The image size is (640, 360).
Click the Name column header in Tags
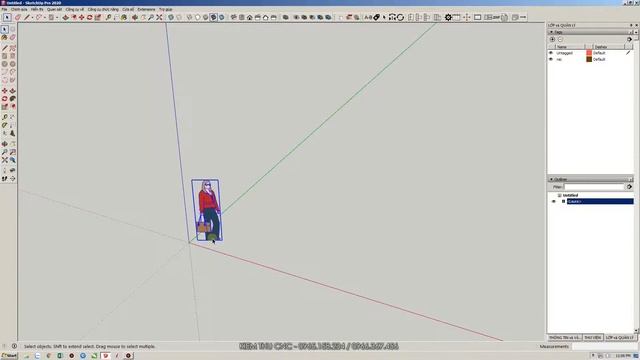[569, 47]
